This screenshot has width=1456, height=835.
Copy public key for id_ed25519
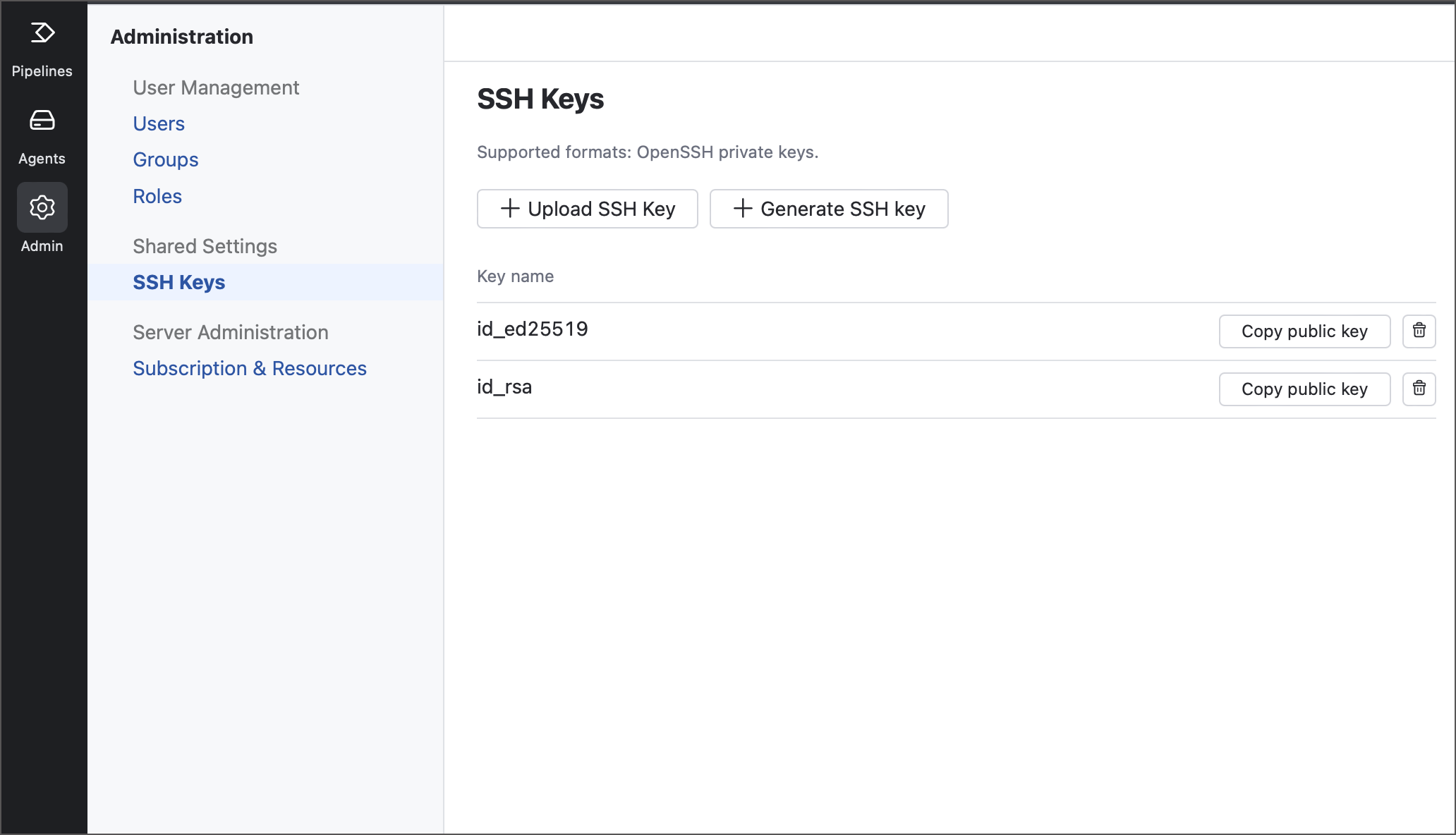coord(1304,331)
